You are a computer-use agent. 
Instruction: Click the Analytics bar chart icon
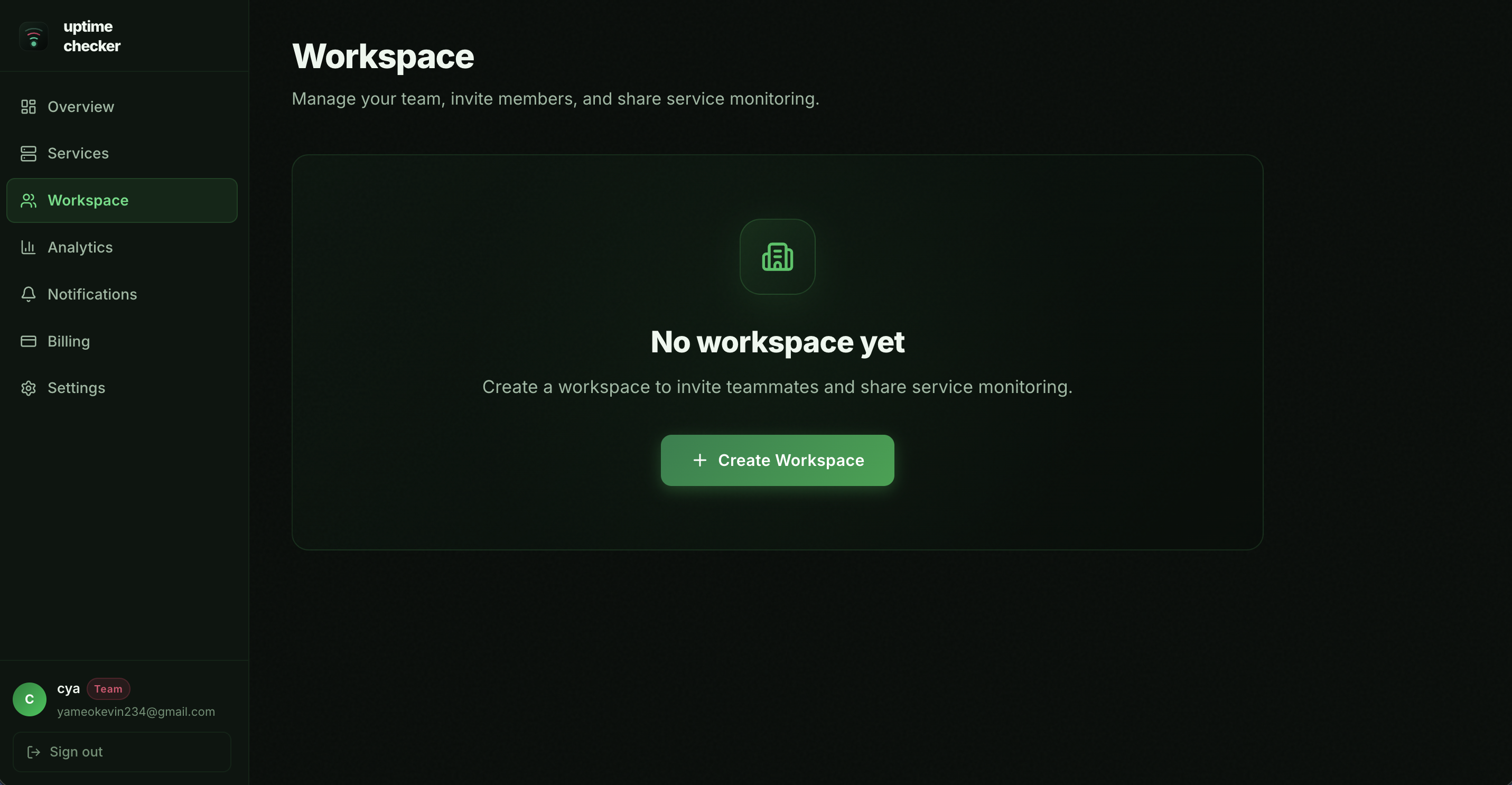pos(28,248)
